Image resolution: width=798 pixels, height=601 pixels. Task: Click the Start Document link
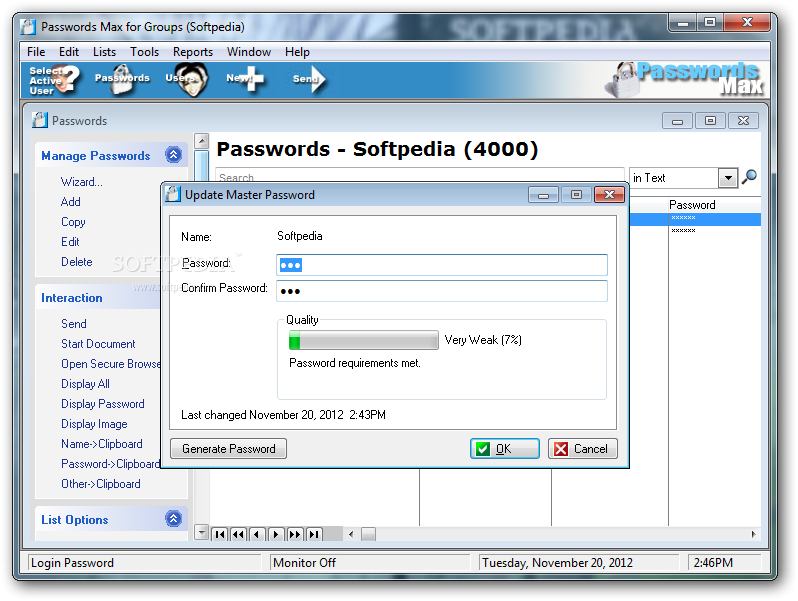tap(98, 344)
